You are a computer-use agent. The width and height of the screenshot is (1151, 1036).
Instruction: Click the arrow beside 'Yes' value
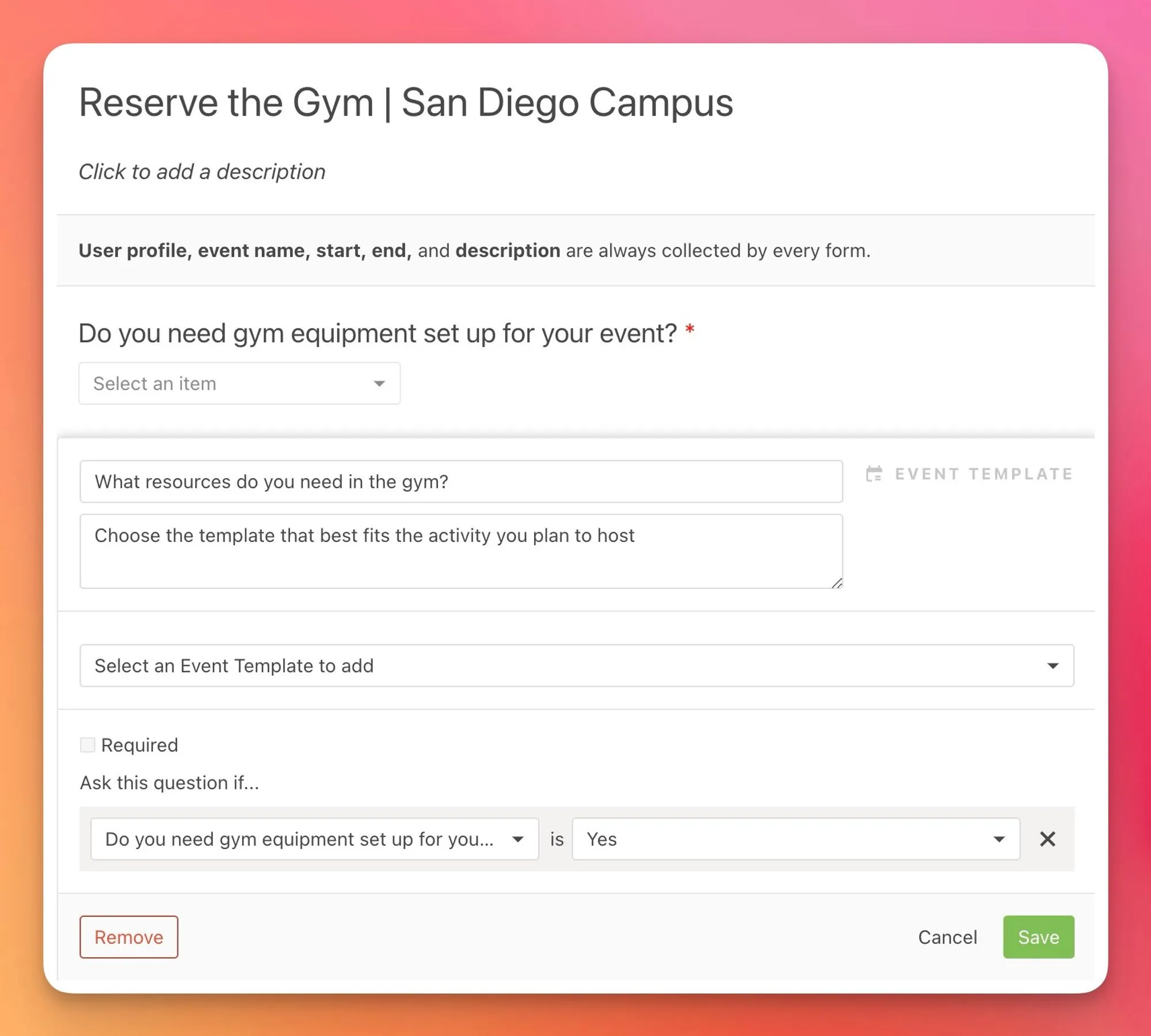click(x=999, y=839)
